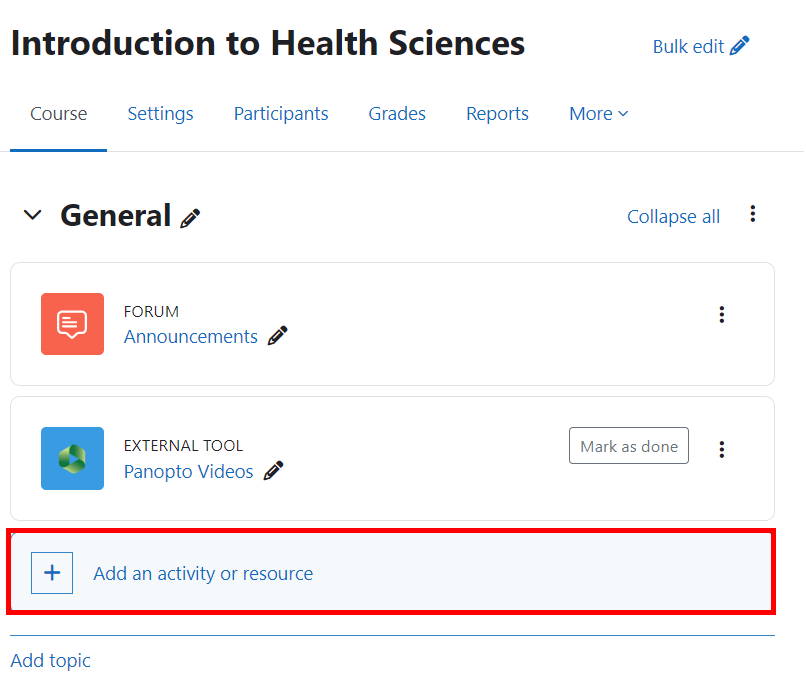
Task: Open the Announcements forum link
Action: (x=190, y=336)
